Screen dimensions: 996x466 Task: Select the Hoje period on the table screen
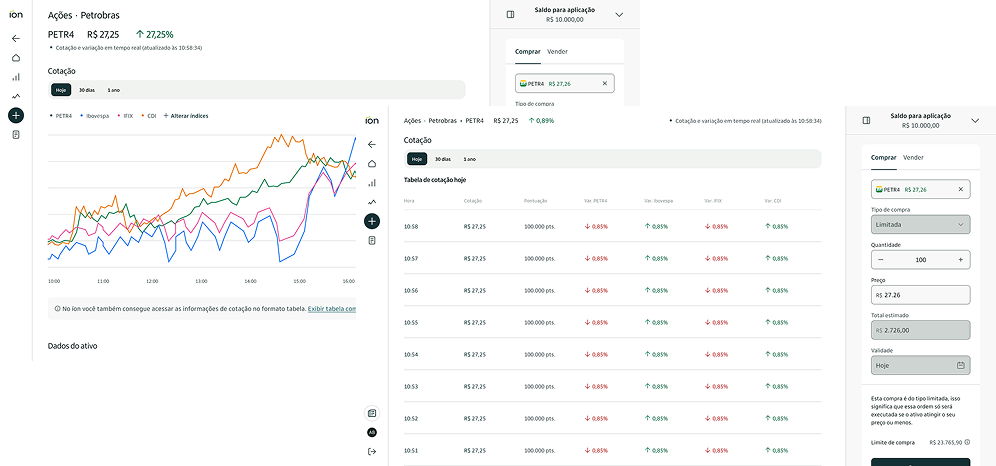pyautogui.click(x=417, y=159)
